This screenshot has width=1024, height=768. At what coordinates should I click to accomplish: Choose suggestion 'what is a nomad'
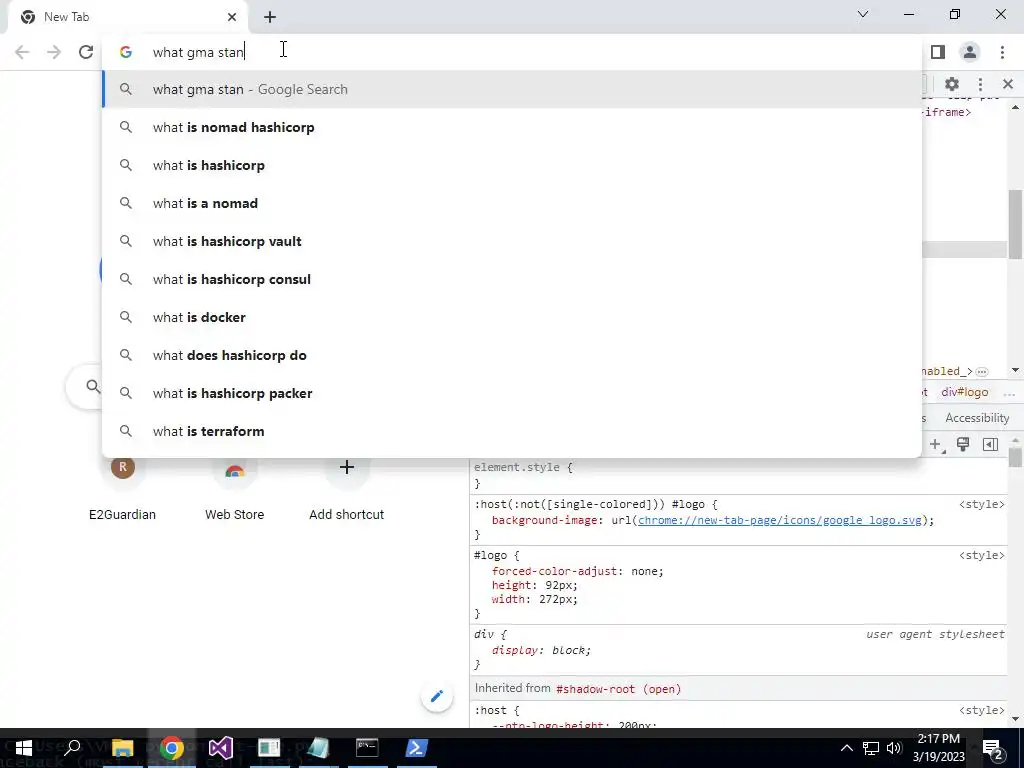pyautogui.click(x=512, y=203)
